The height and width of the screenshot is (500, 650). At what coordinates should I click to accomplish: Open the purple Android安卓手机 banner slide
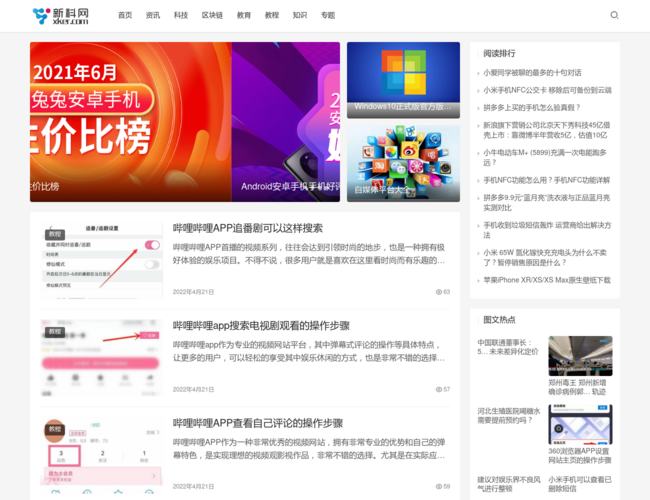[286, 122]
